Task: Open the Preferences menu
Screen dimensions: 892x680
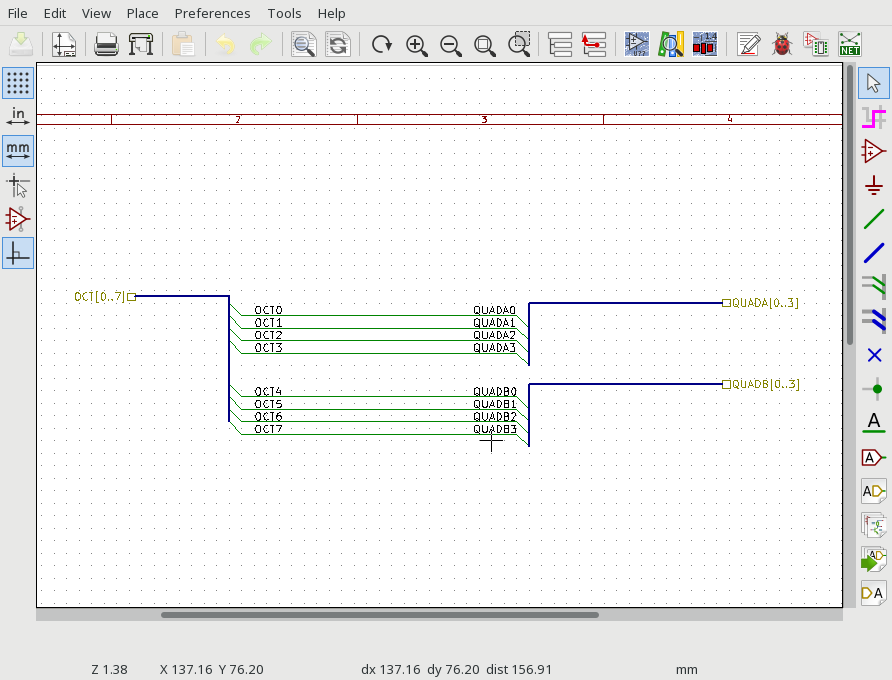Action: coord(212,13)
